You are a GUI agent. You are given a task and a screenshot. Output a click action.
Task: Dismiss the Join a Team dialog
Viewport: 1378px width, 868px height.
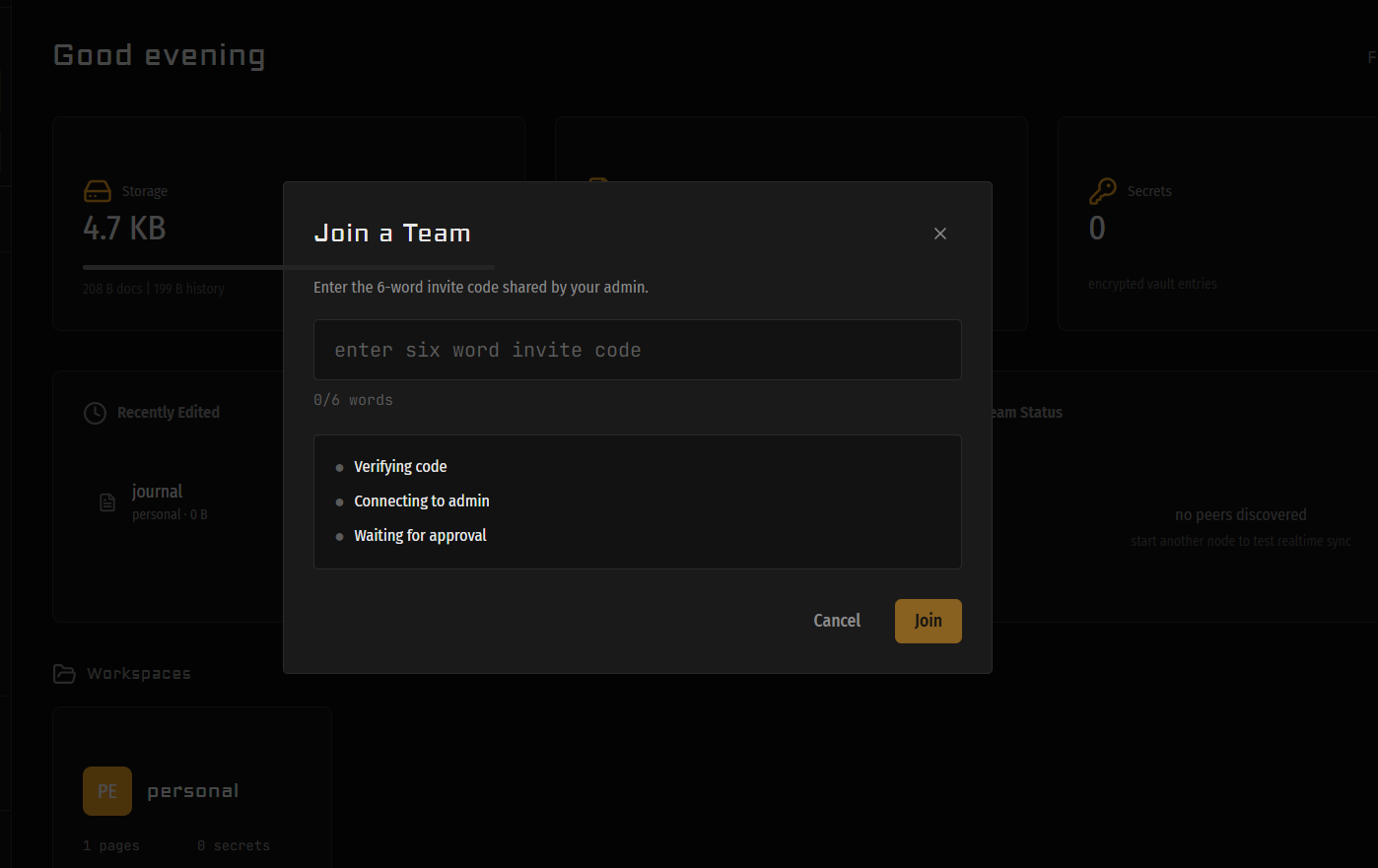point(939,234)
